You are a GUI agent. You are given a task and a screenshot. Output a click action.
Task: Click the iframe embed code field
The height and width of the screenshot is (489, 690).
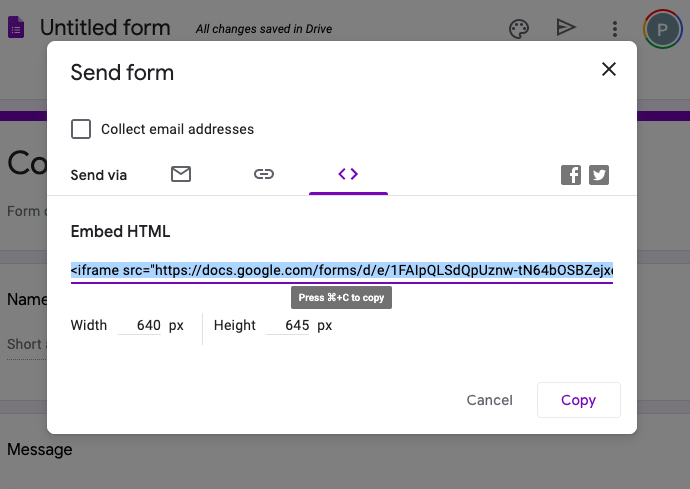tap(341, 270)
